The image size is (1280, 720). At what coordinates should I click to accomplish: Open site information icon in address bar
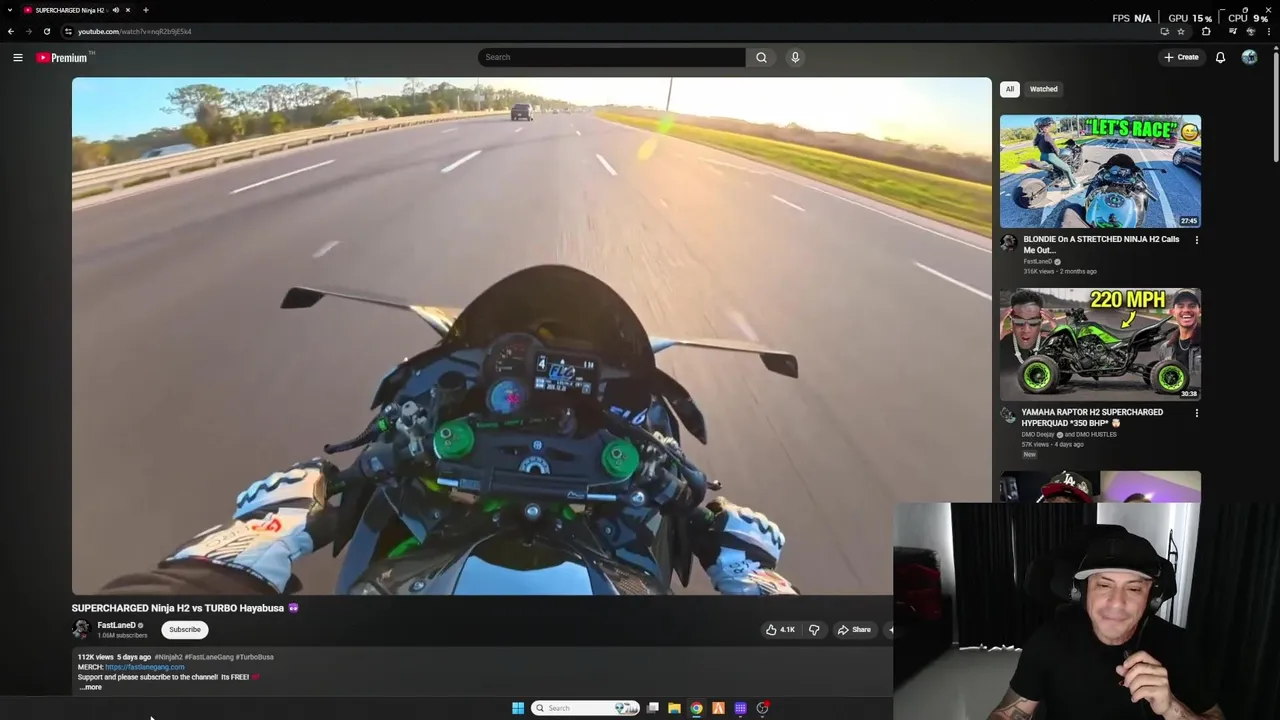pyautogui.click(x=68, y=31)
